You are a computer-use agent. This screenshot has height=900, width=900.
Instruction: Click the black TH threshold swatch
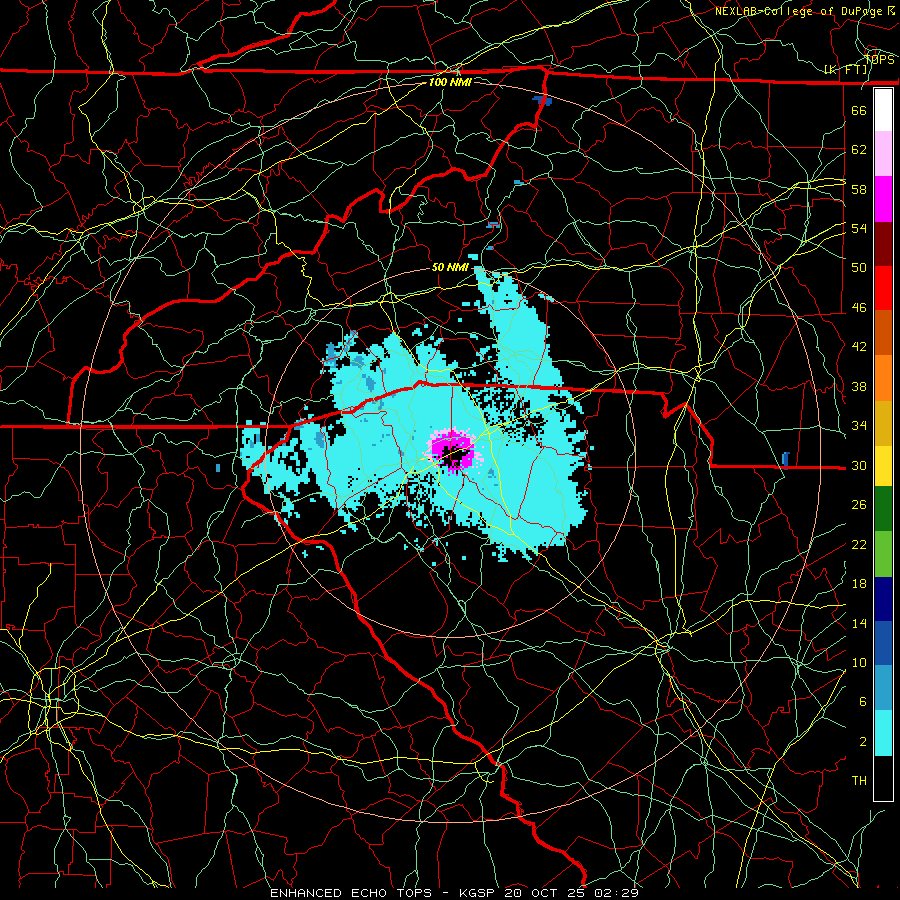pos(883,778)
